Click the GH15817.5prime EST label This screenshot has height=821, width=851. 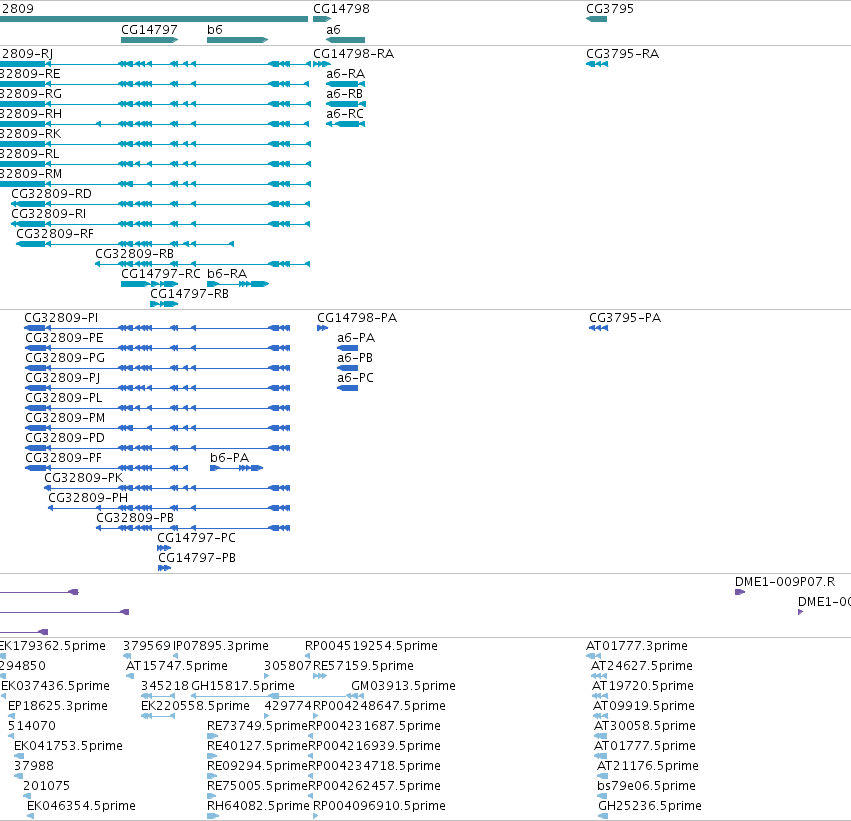click(243, 686)
